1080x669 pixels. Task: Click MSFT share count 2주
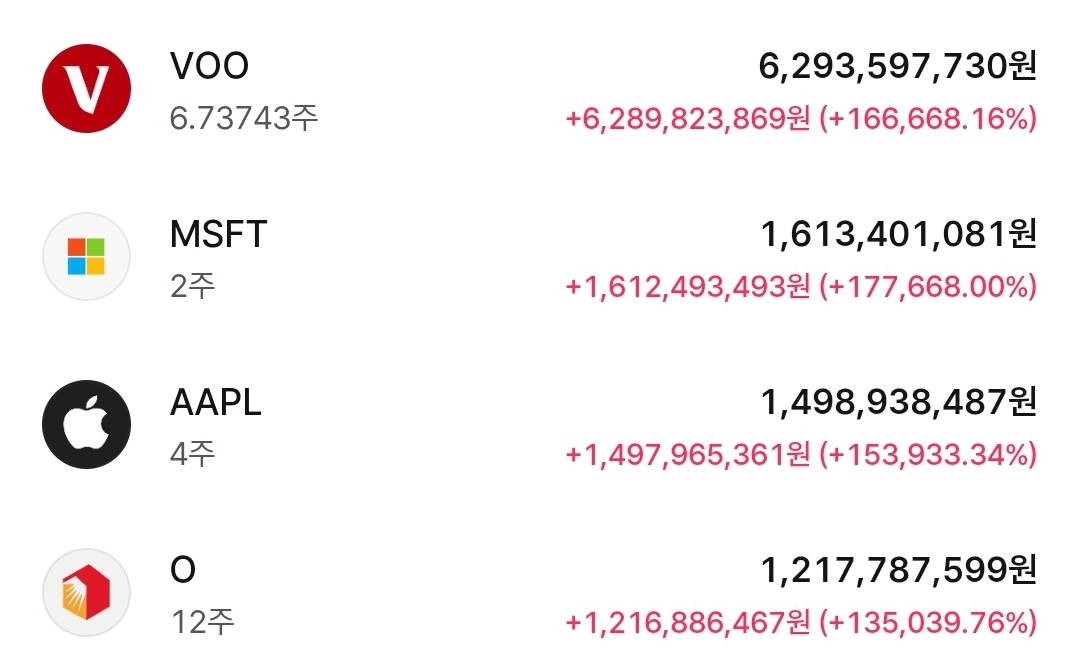coord(192,286)
